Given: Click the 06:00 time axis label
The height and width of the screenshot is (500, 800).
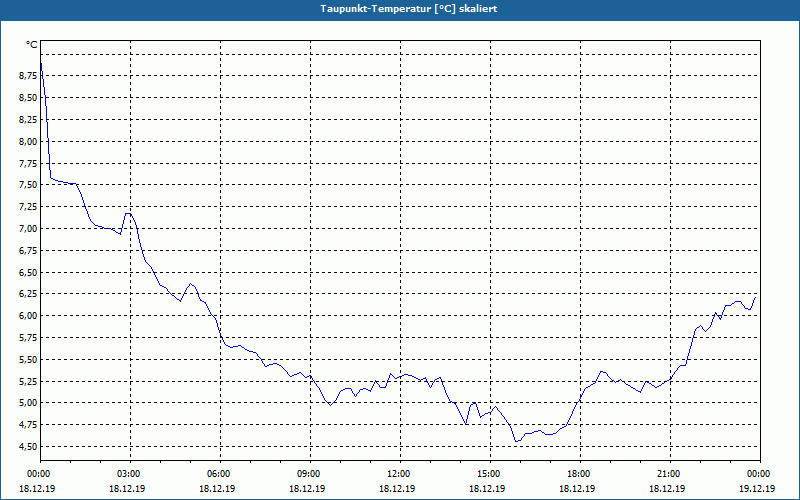Looking at the screenshot, I should pyautogui.click(x=219, y=474).
